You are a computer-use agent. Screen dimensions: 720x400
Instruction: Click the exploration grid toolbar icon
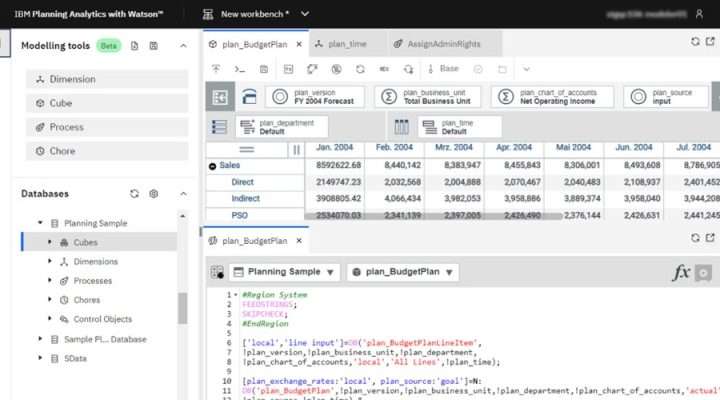pos(288,69)
